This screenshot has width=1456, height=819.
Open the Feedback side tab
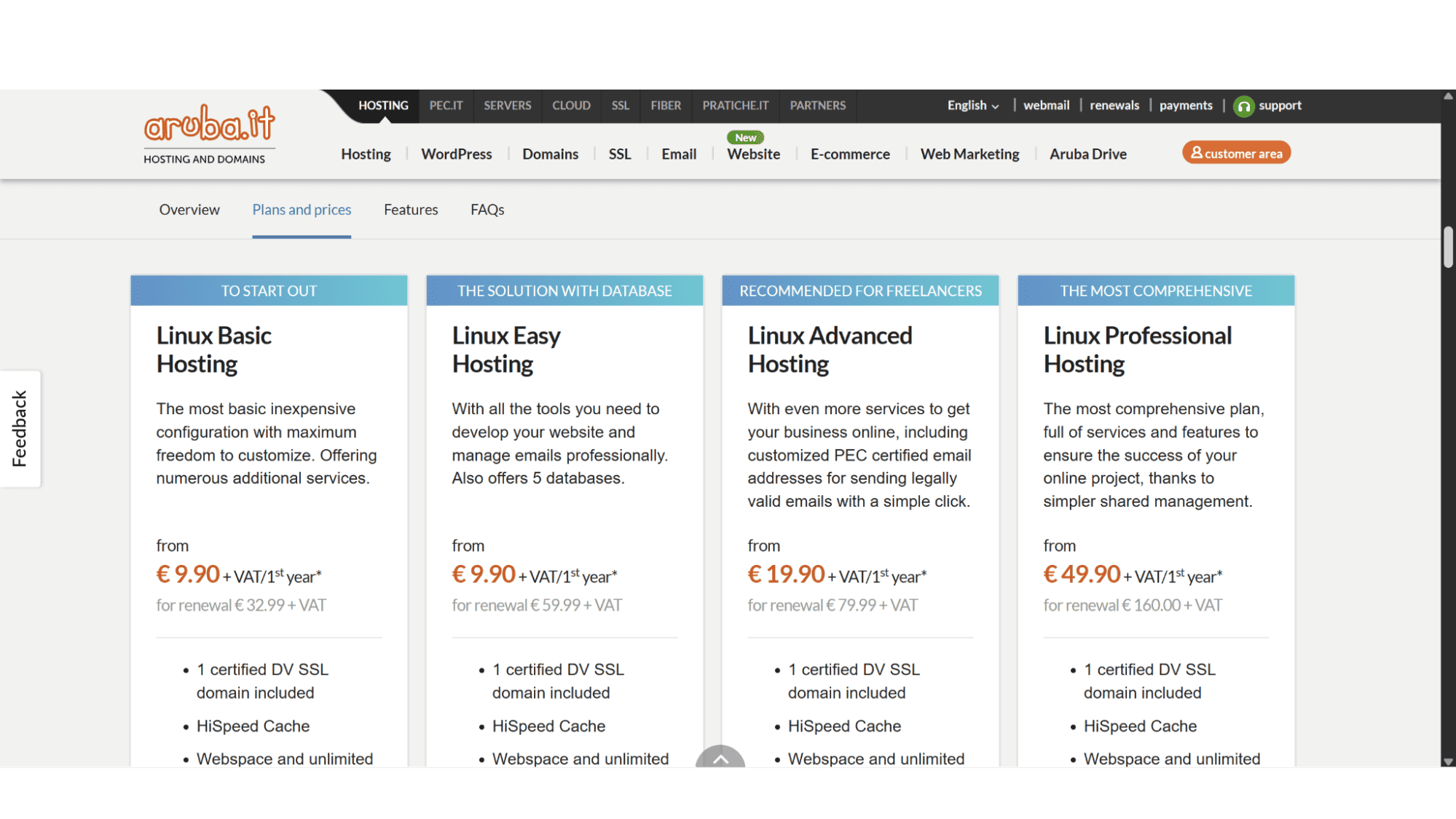pyautogui.click(x=20, y=429)
